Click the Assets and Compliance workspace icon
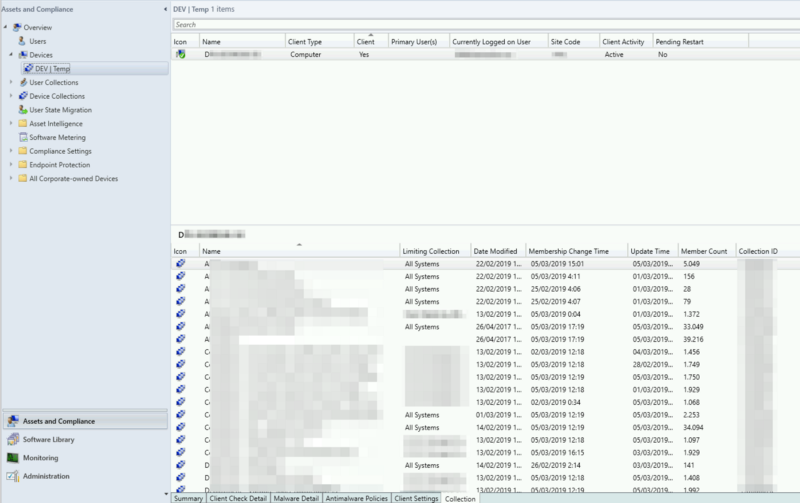Image resolution: width=800 pixels, height=503 pixels. (13, 421)
